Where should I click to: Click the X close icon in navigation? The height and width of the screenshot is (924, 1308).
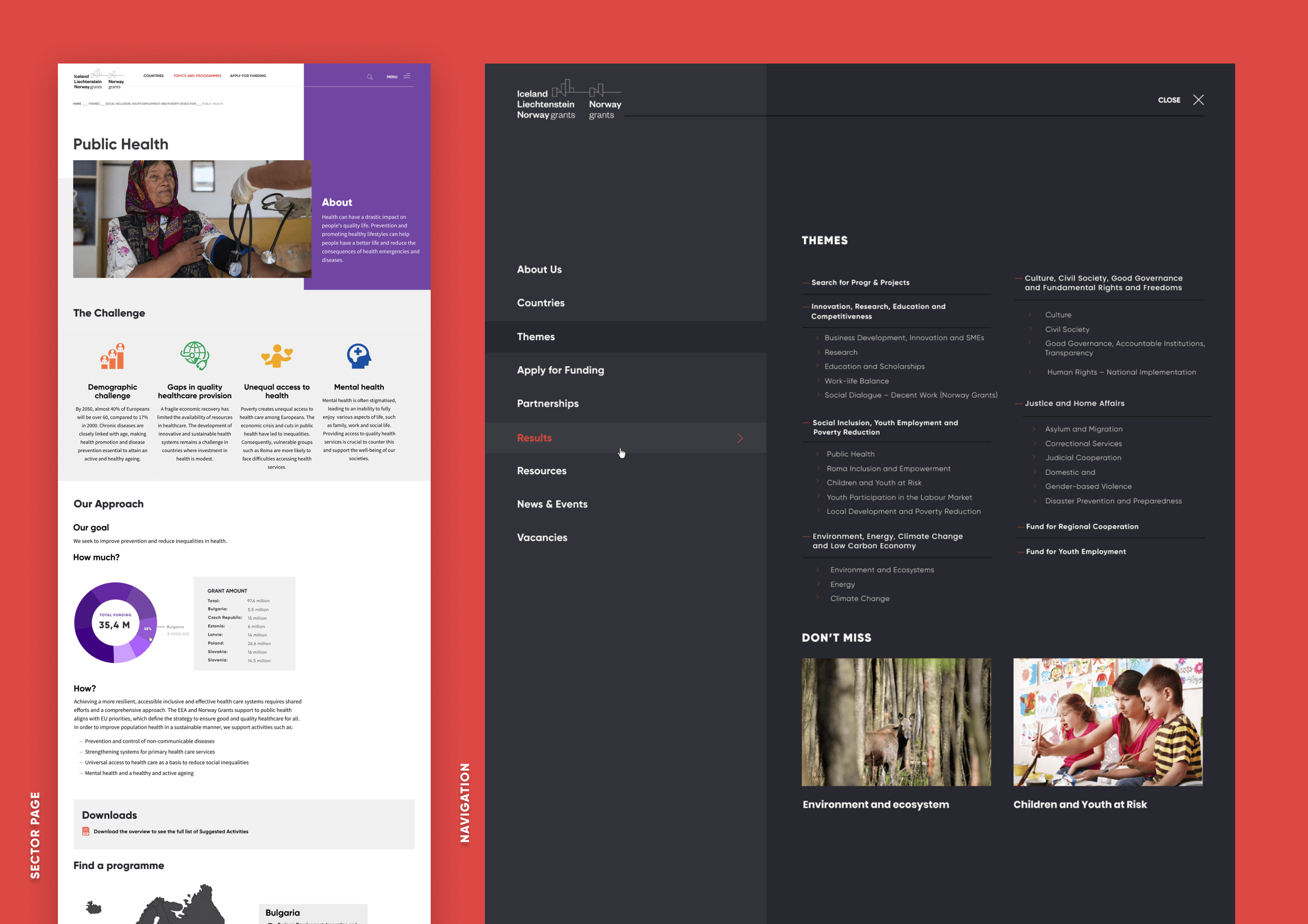(x=1198, y=100)
